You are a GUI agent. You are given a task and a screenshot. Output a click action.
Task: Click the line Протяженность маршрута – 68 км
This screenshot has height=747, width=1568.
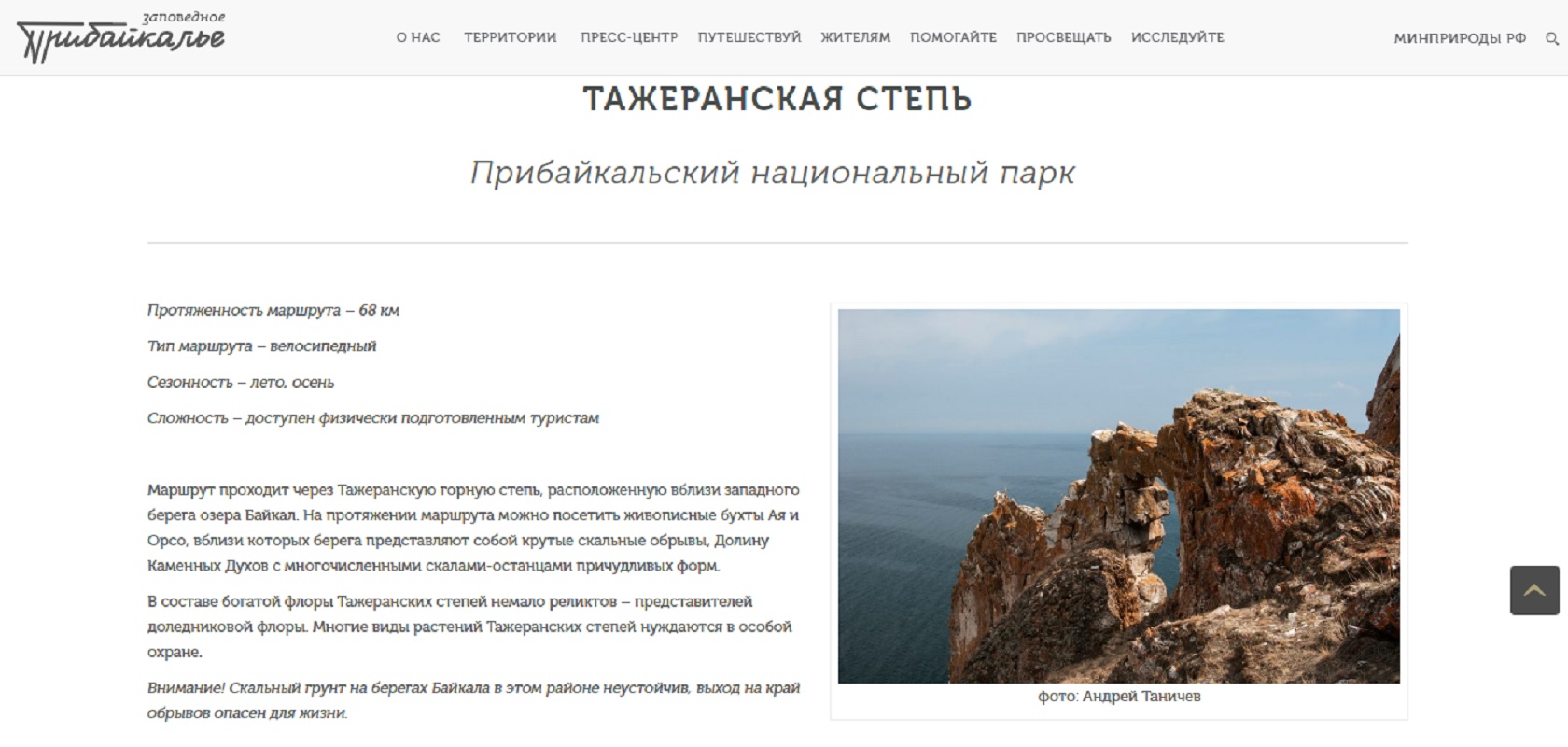(273, 310)
